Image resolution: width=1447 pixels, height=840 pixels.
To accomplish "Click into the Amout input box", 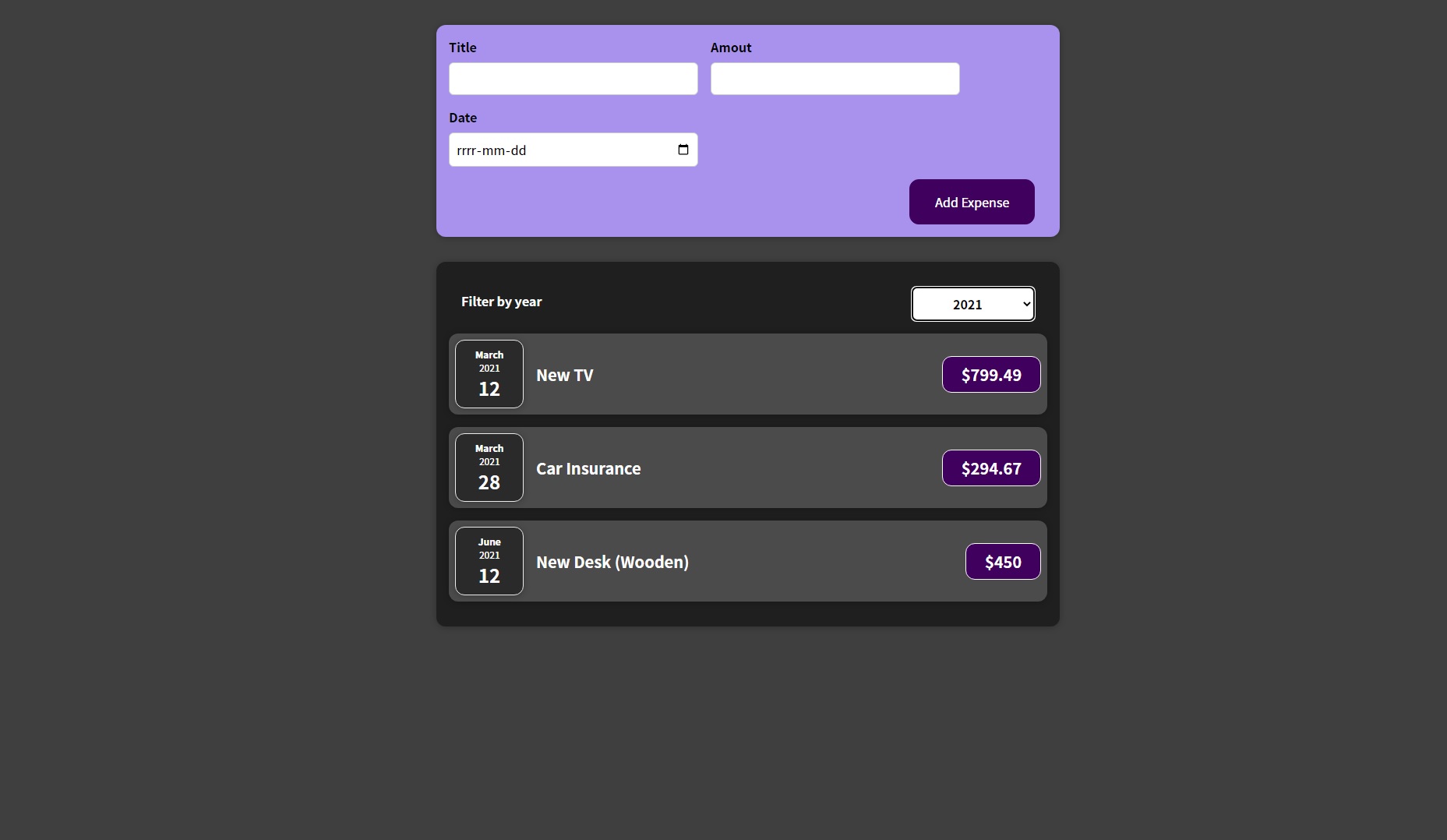I will 835,79.
